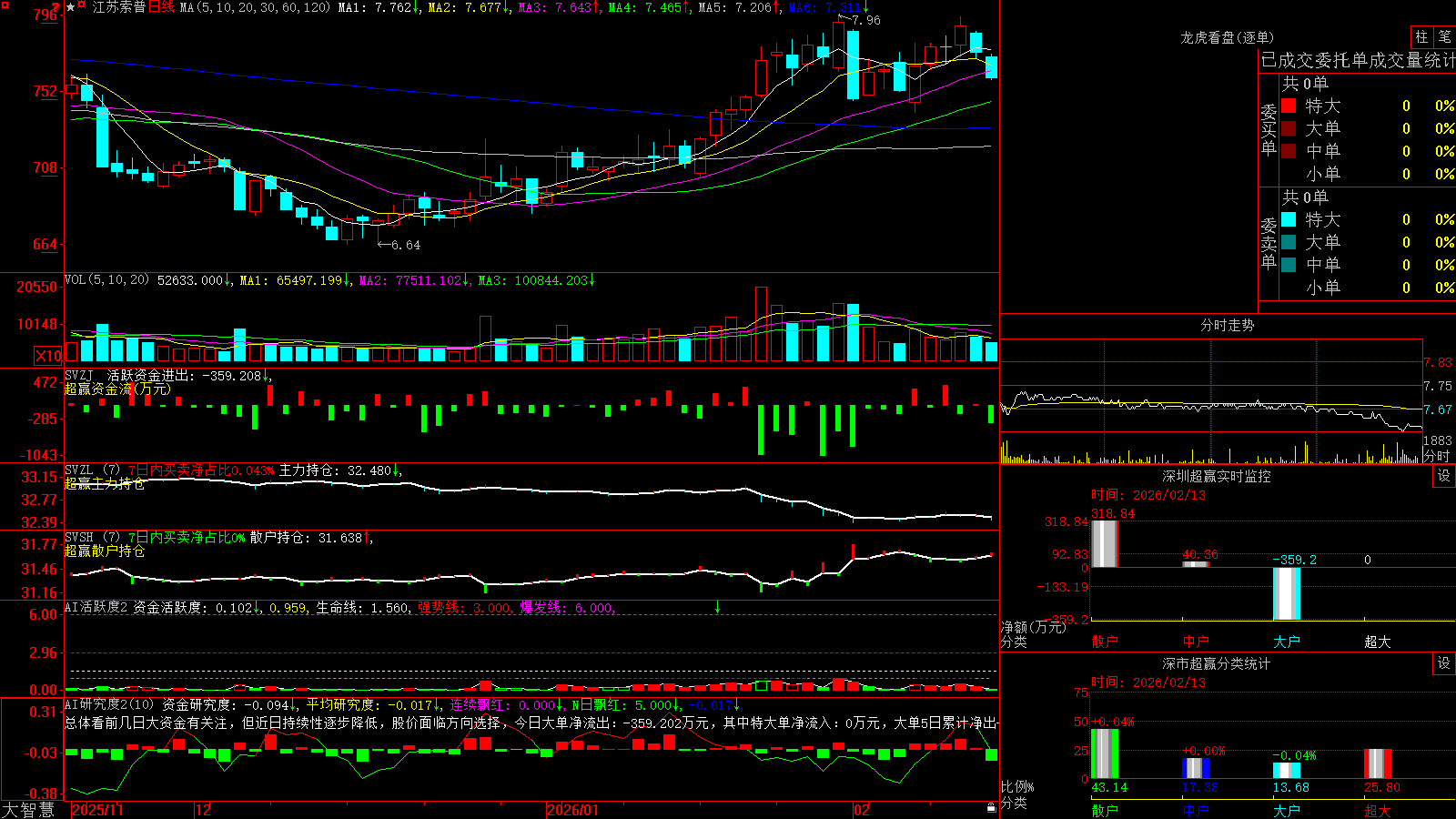Viewport: 1456px width, 819px height.
Task: Click dark red 中单 buy order swatch
Action: [x=1289, y=151]
